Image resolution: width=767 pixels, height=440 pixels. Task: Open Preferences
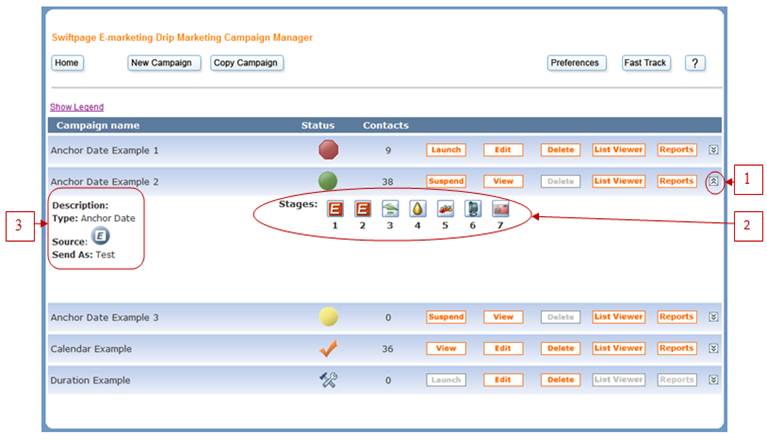pos(577,63)
